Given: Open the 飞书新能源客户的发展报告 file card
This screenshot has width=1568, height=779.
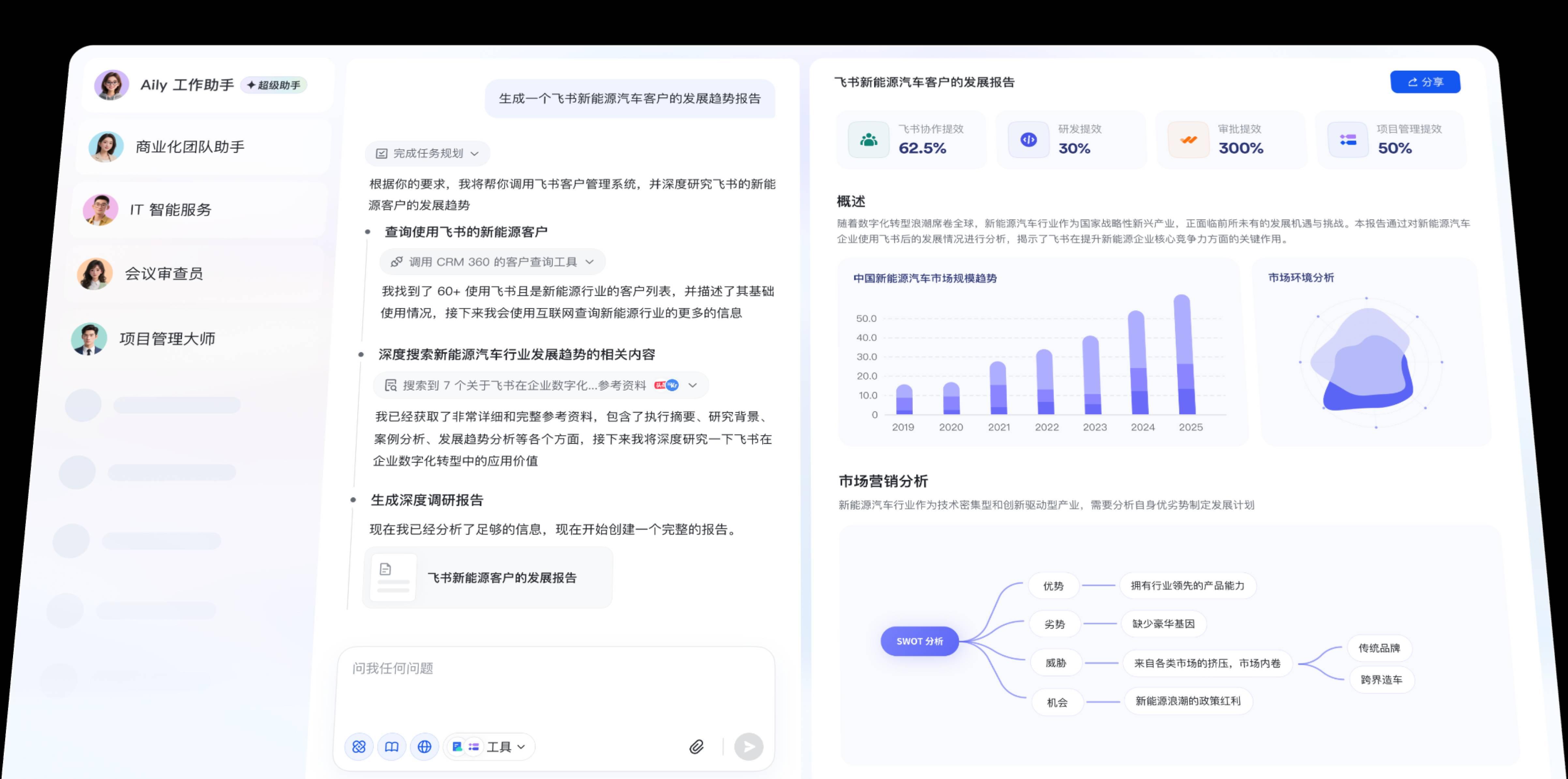Looking at the screenshot, I should (487, 577).
